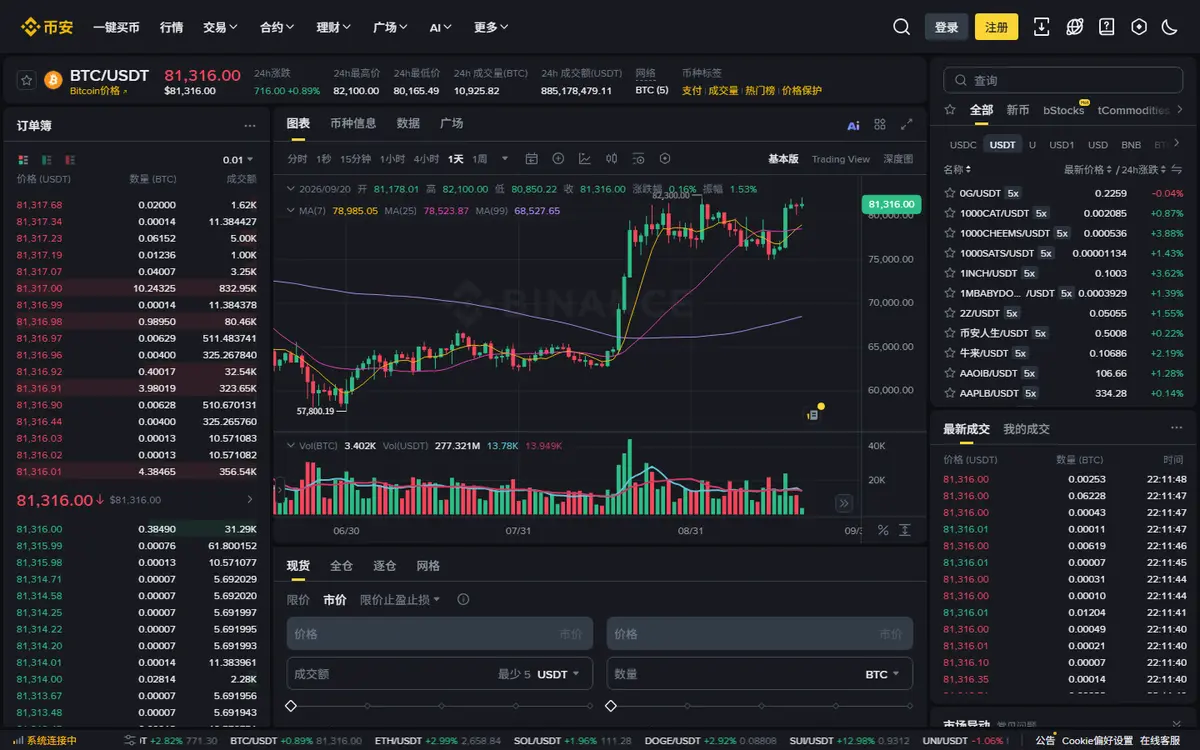Open the help book icon
Screen dimensions: 1200x750
[1107, 27]
